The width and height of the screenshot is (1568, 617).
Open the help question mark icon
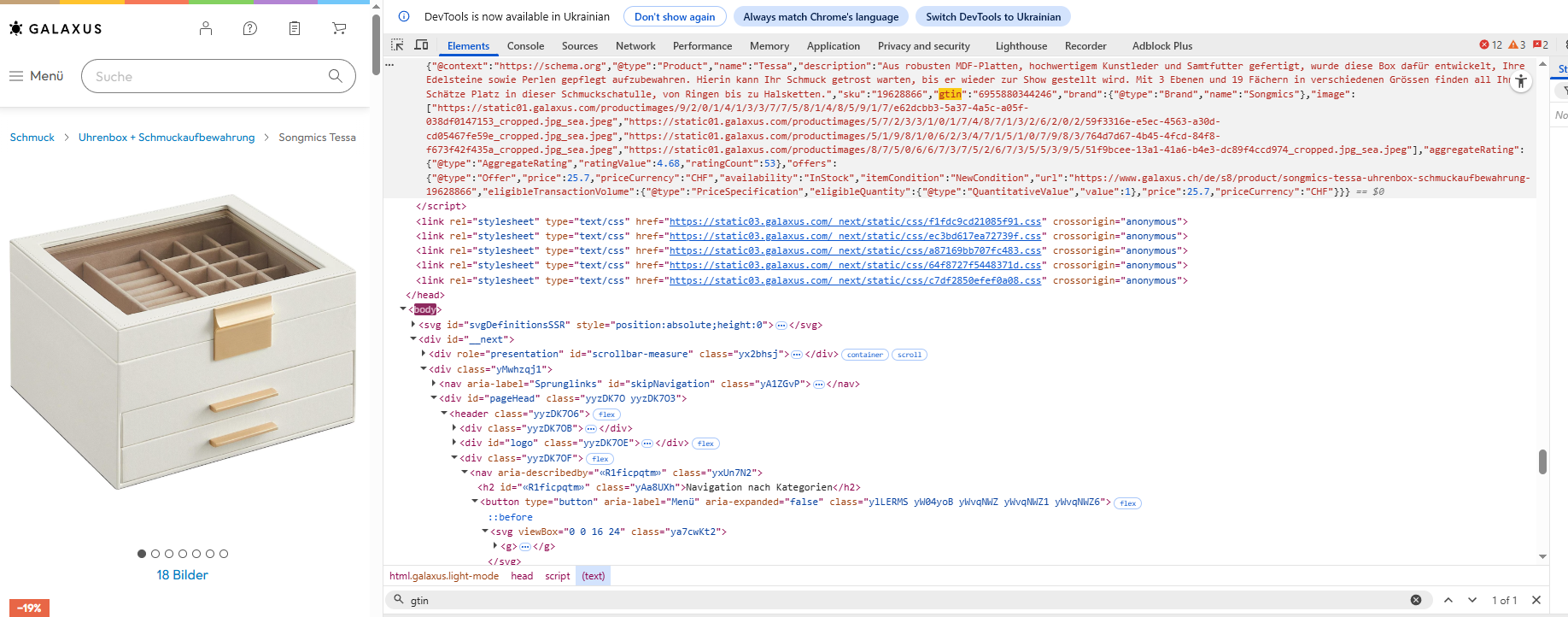pos(250,28)
